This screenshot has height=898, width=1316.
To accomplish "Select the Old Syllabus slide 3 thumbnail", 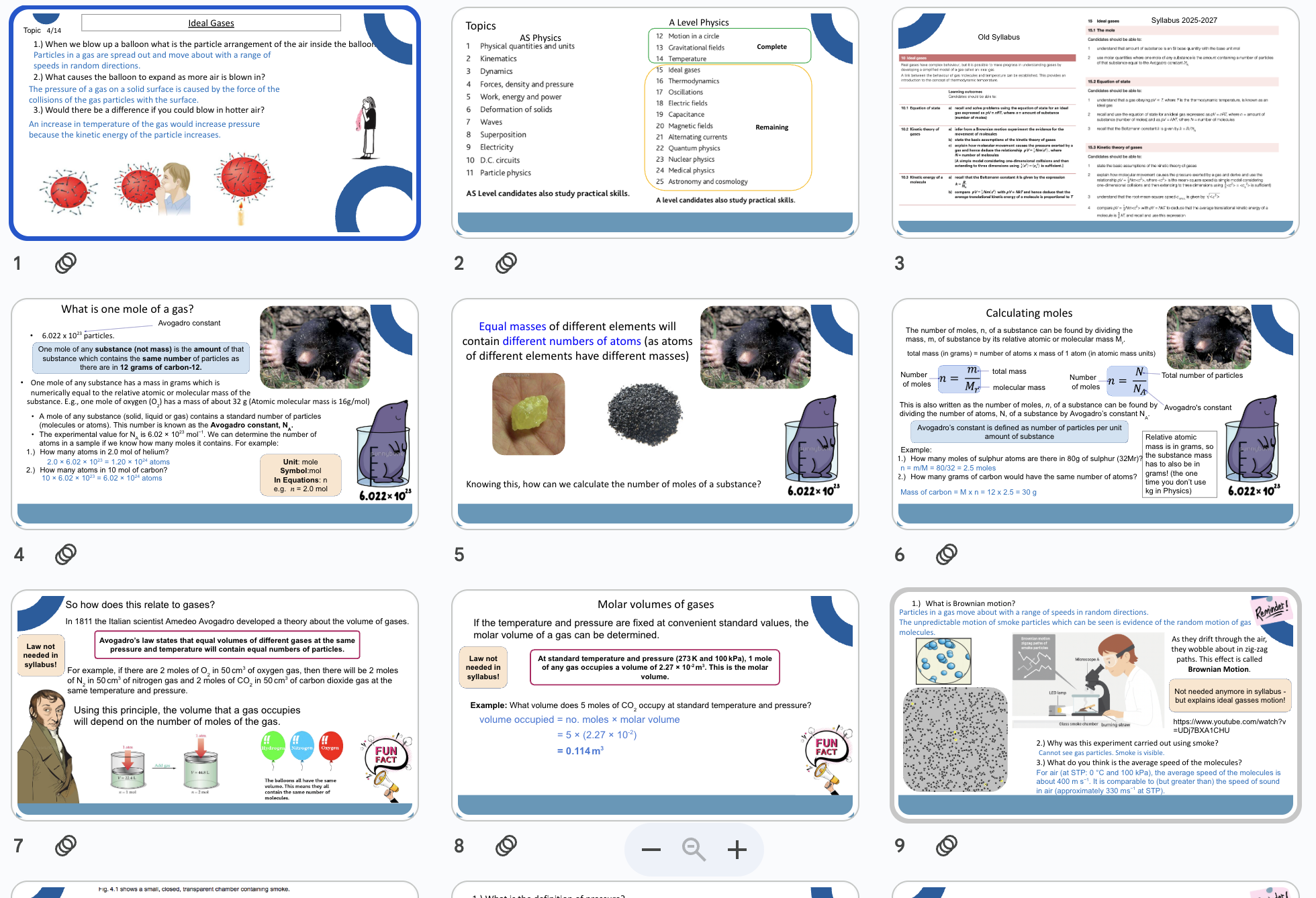I will [1095, 123].
